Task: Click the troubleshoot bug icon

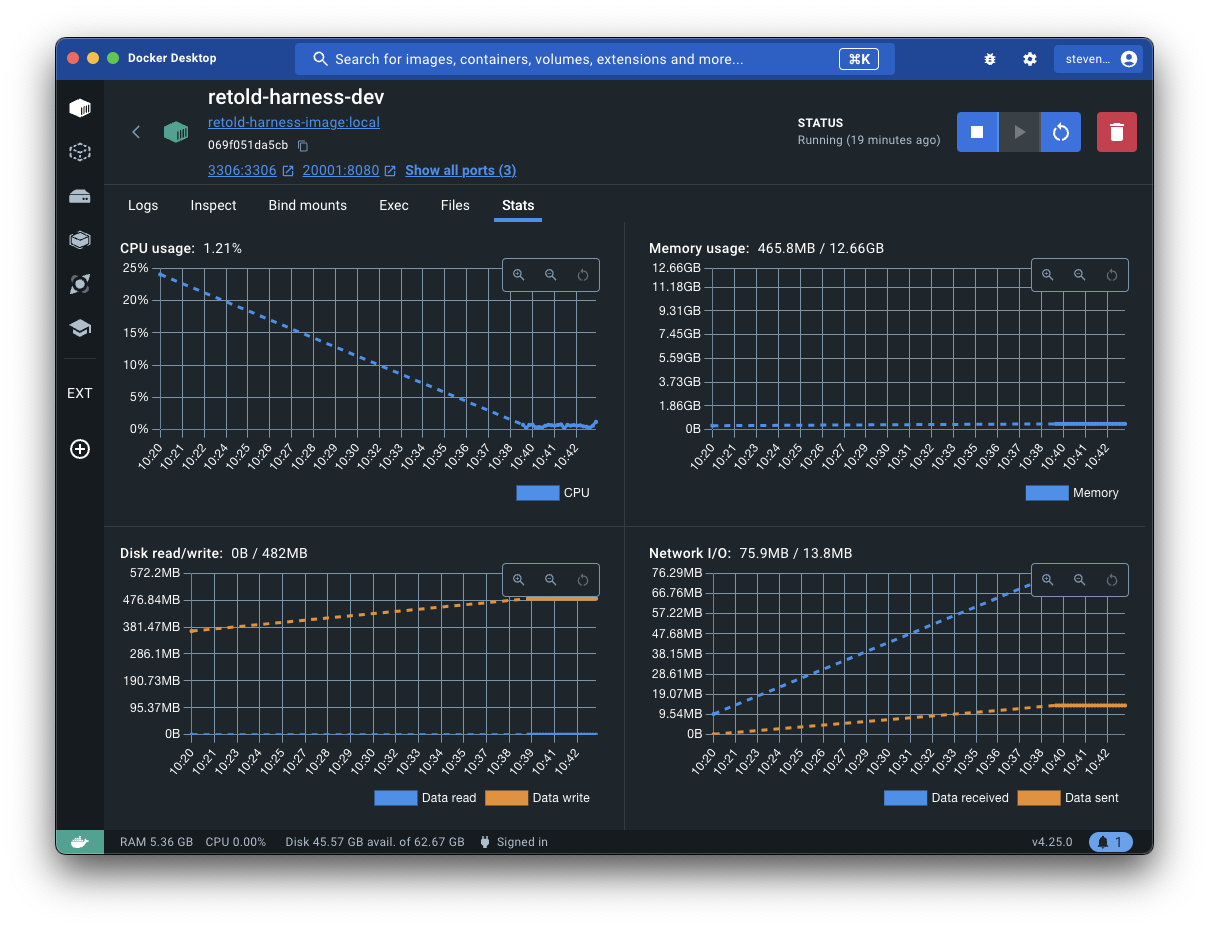Action: click(x=990, y=59)
